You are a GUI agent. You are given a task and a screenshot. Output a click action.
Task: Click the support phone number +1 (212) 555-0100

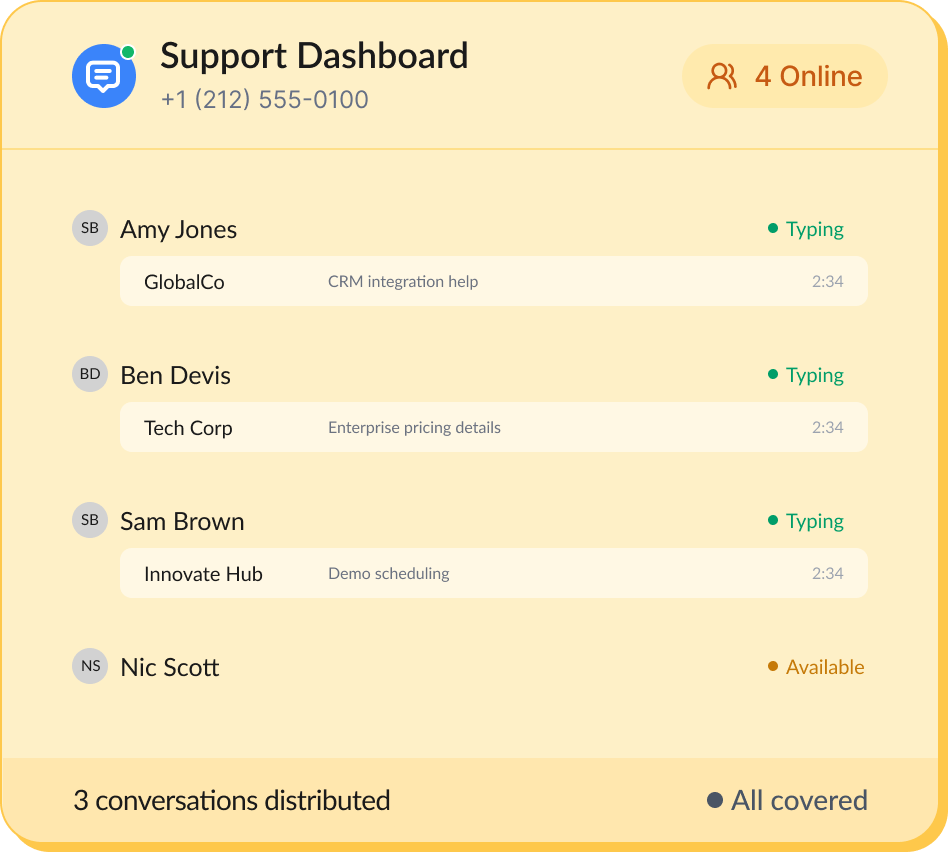(x=264, y=100)
